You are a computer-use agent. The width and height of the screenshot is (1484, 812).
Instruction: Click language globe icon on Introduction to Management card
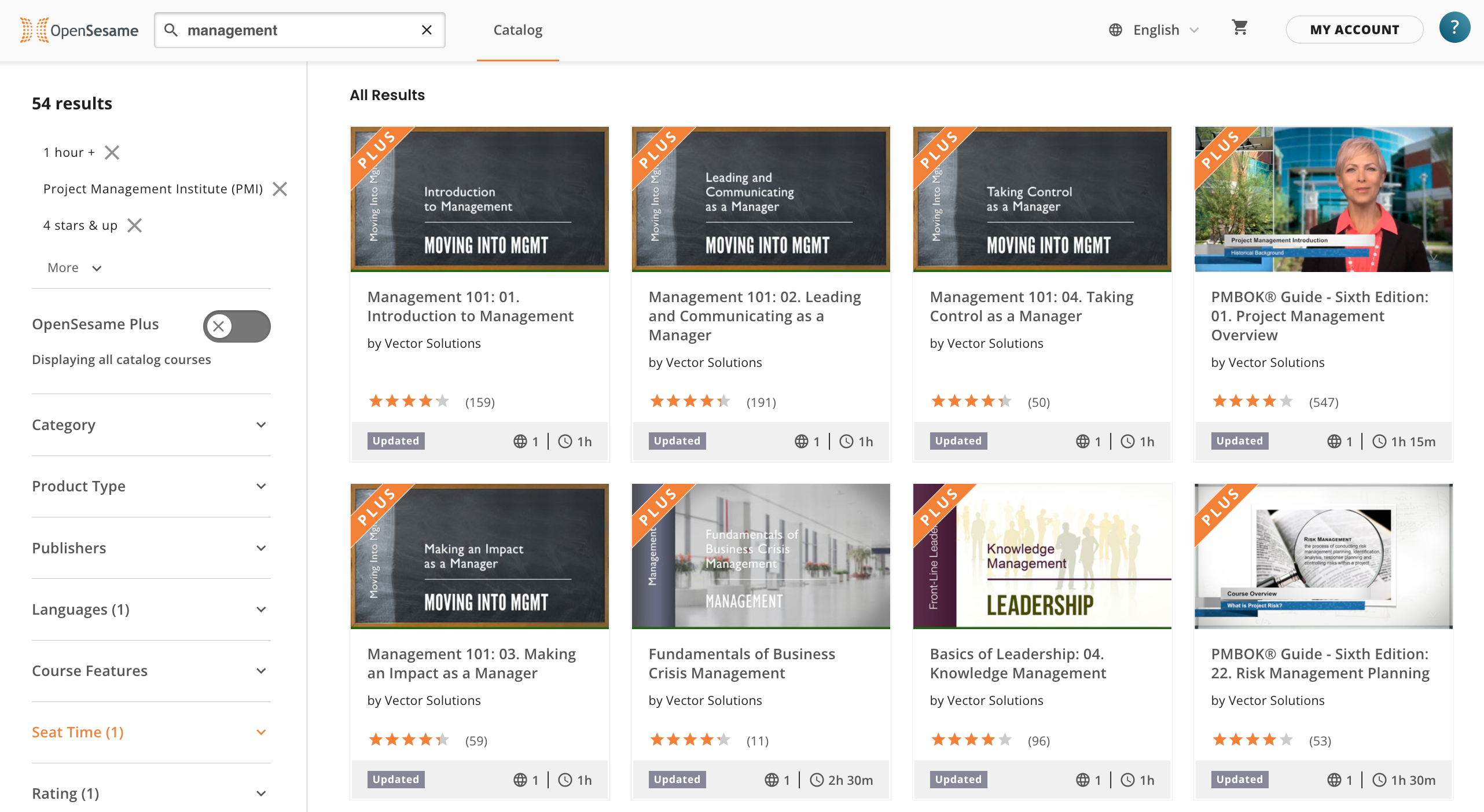tap(520, 442)
